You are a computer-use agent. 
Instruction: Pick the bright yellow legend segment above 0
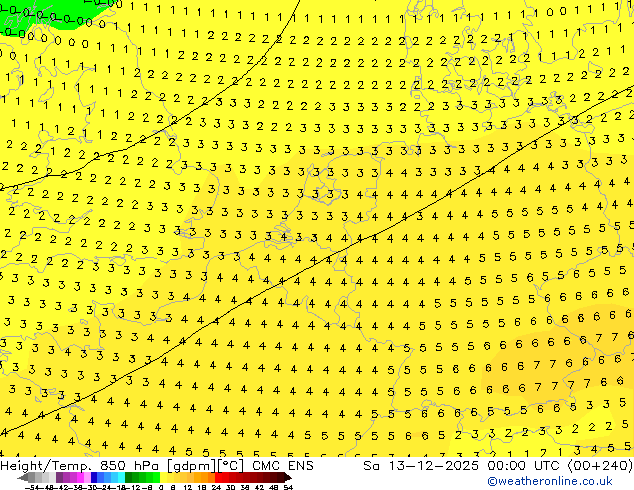tap(163, 478)
